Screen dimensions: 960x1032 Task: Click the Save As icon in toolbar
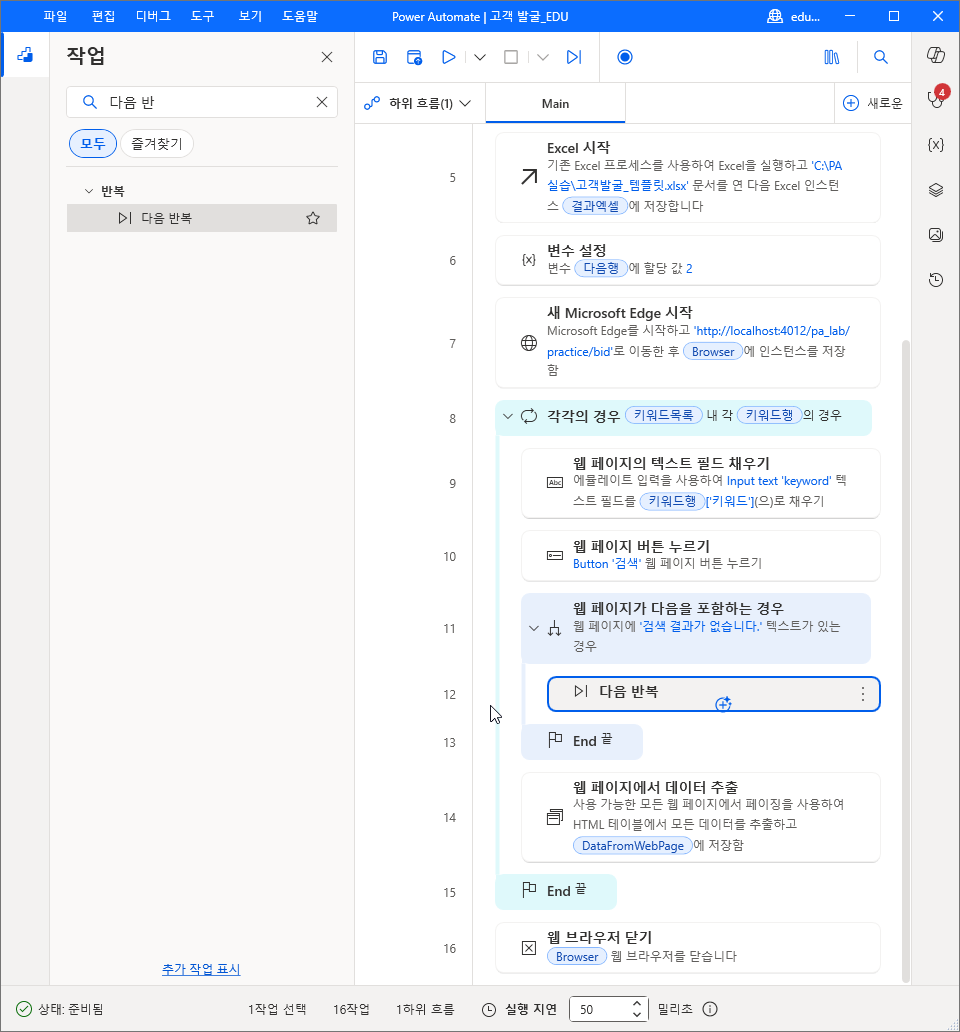pyautogui.click(x=414, y=57)
